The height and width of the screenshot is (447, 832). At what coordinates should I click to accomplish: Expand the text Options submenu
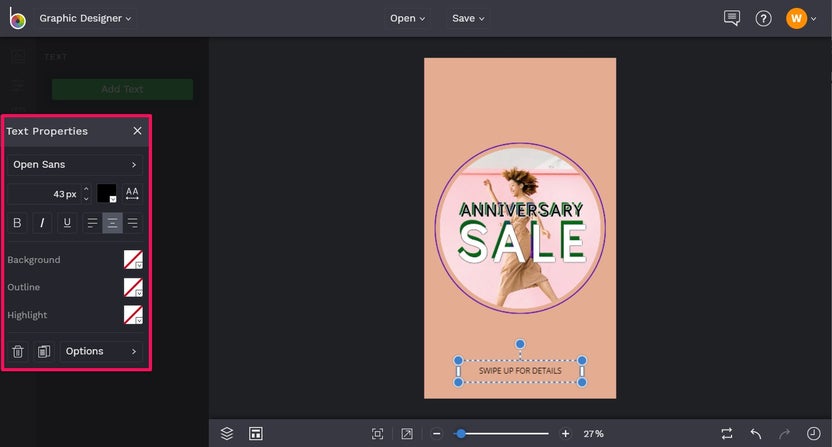point(101,351)
